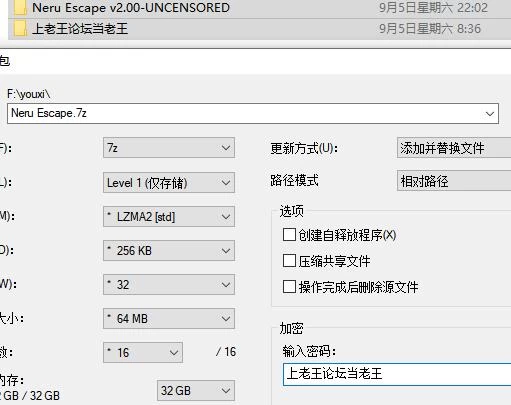Select the 上老王论坛当老王 folder icon

(x=20, y=28)
